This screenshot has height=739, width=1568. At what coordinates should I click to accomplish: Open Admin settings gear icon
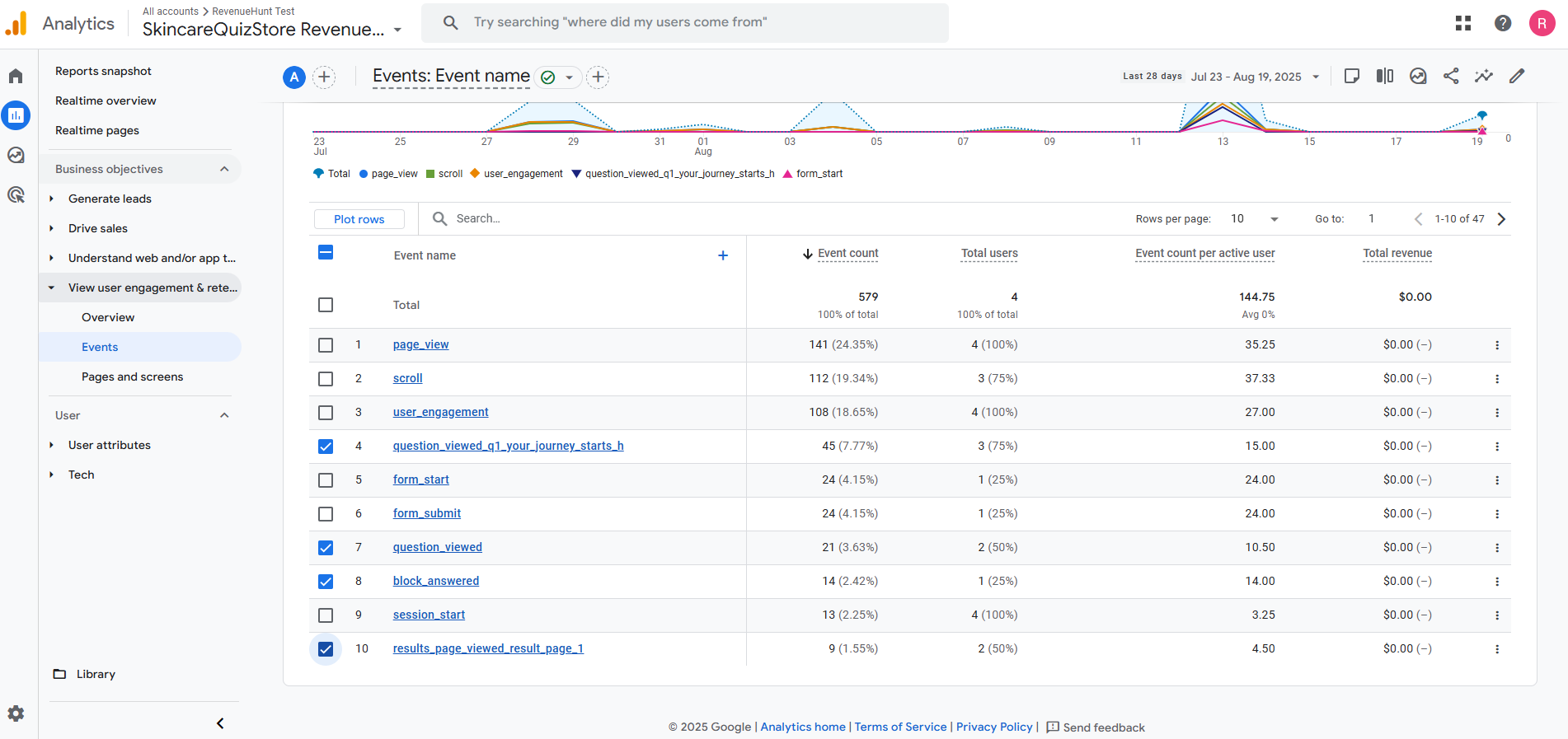16,713
